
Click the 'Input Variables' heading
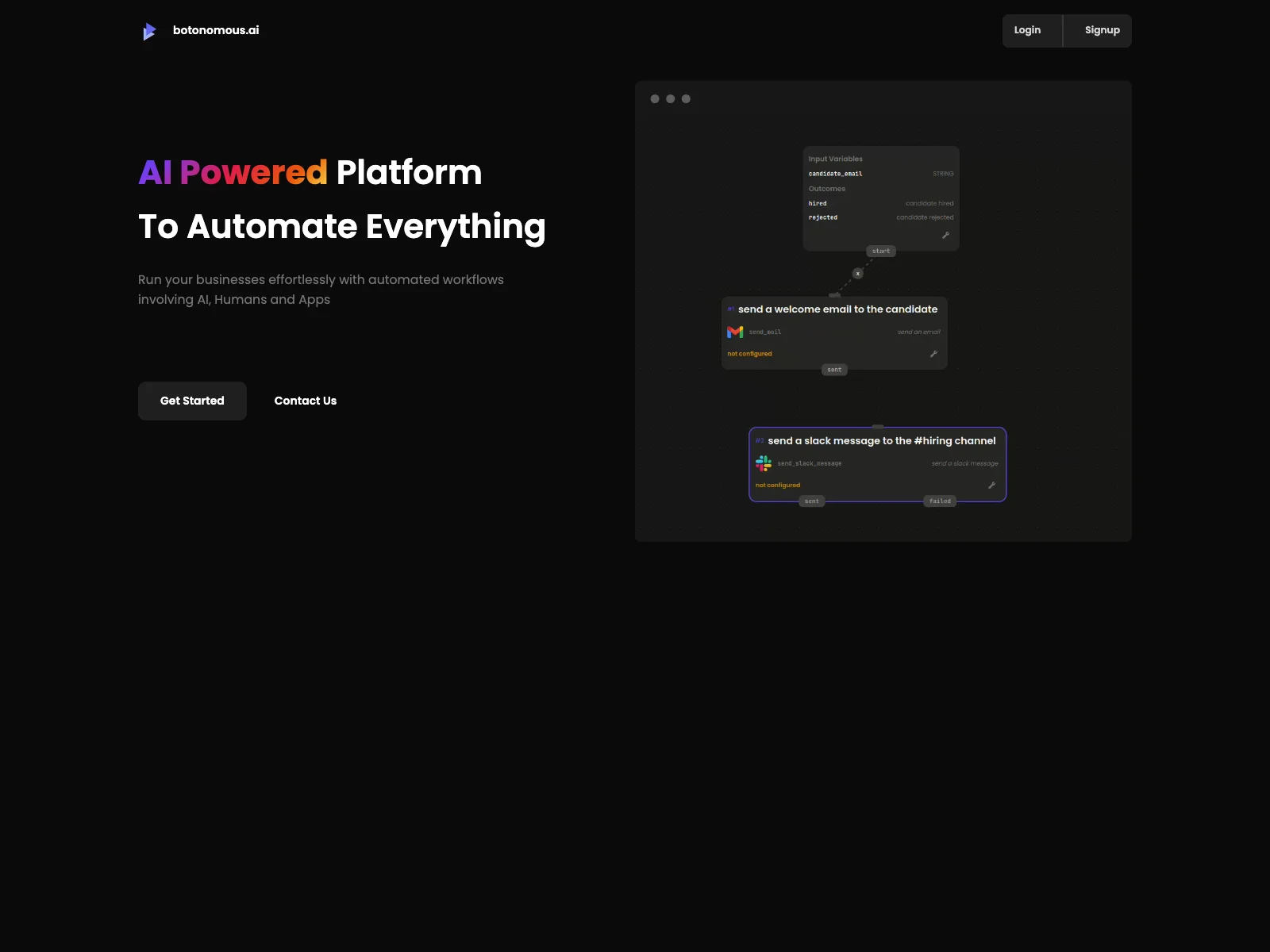[835, 159]
